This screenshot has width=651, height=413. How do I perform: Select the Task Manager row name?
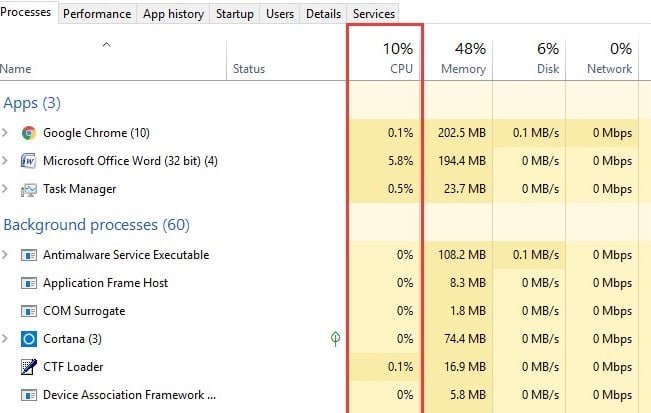(x=80, y=189)
